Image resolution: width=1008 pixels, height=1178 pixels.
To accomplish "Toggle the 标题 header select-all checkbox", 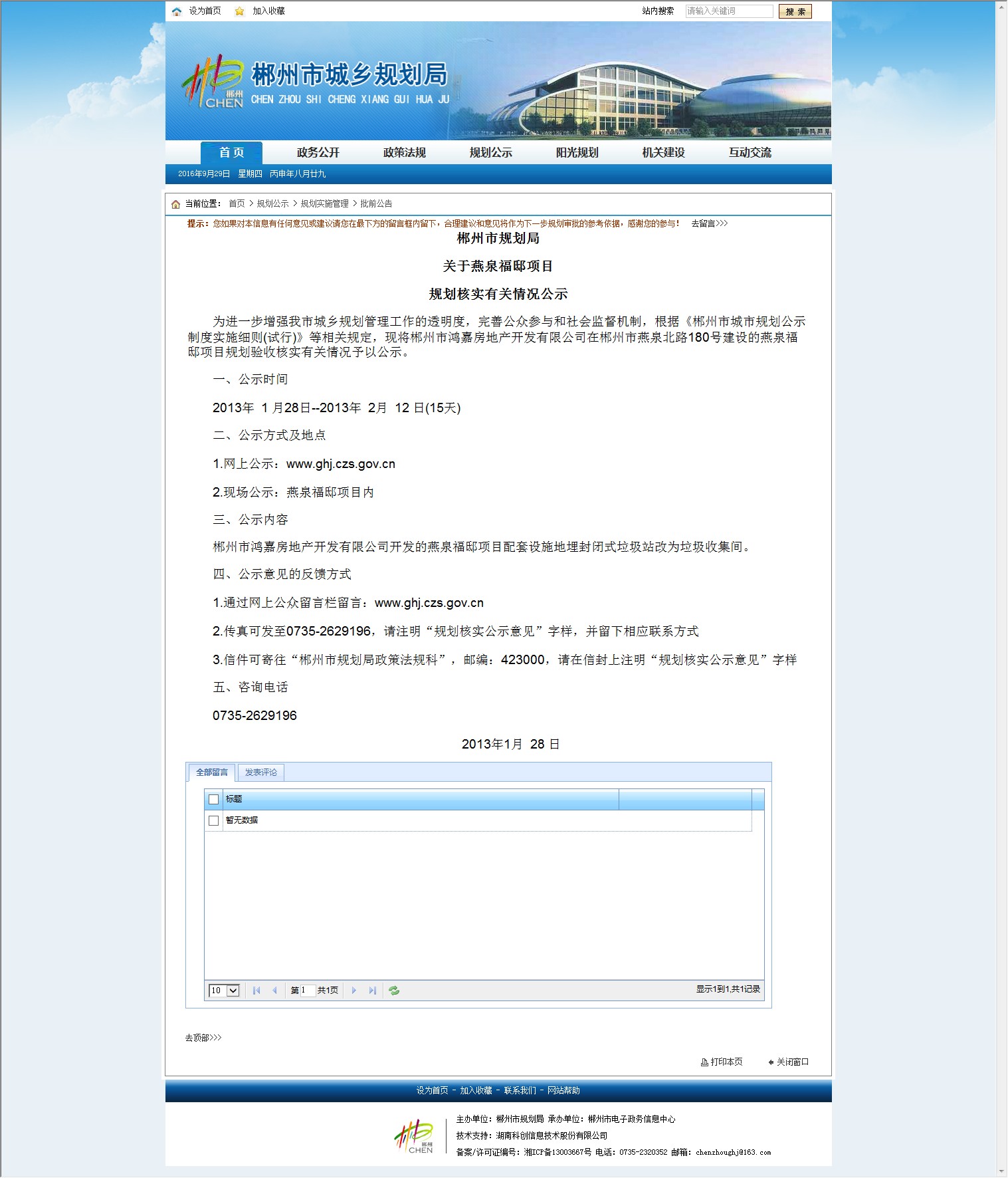I will point(213,799).
